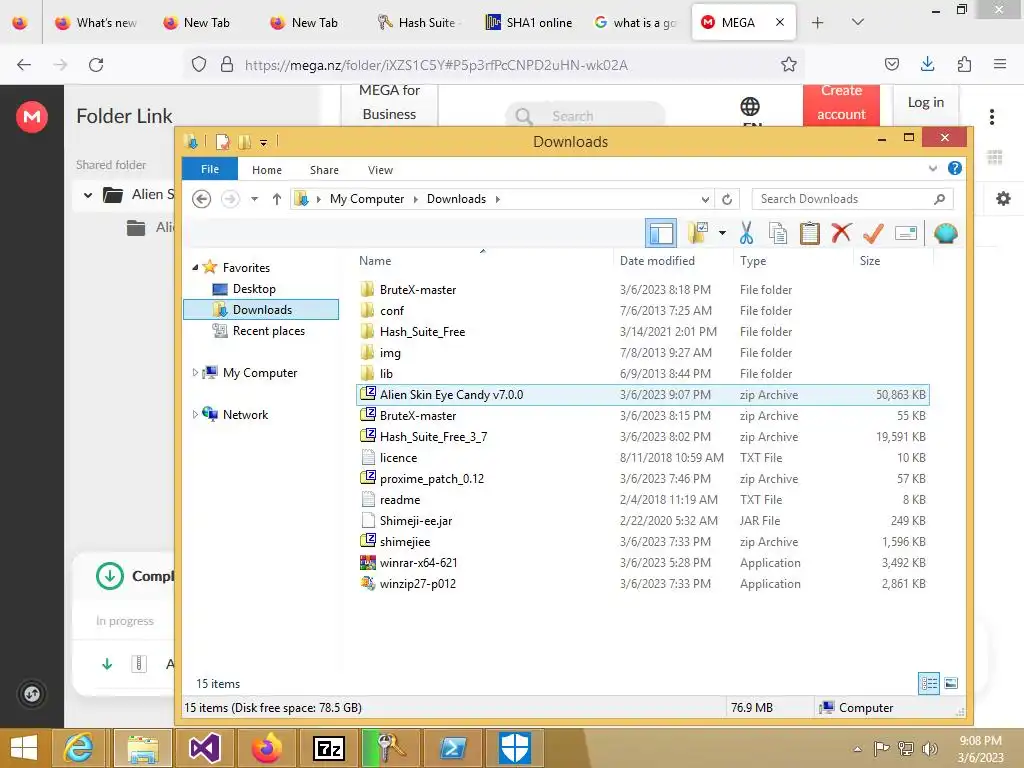
Task: Go back in Explorer navigation
Action: tap(202, 199)
